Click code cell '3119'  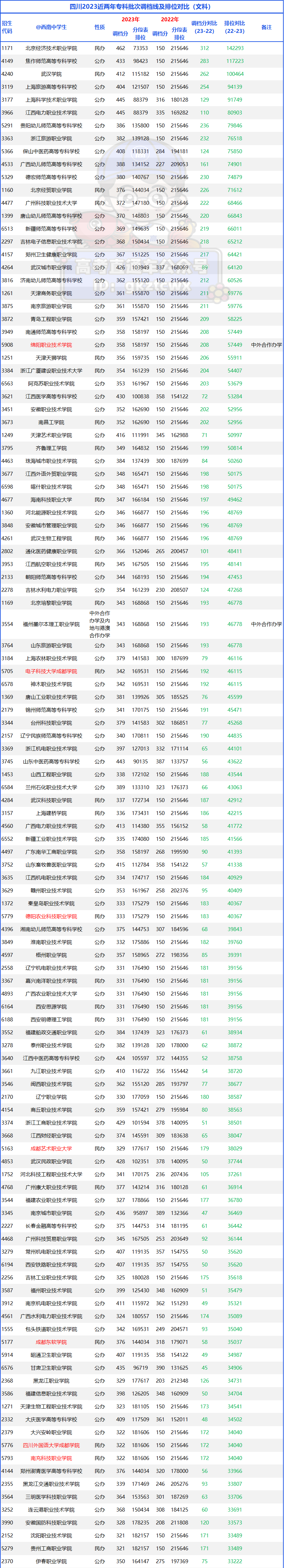pyautogui.click(x=7, y=87)
